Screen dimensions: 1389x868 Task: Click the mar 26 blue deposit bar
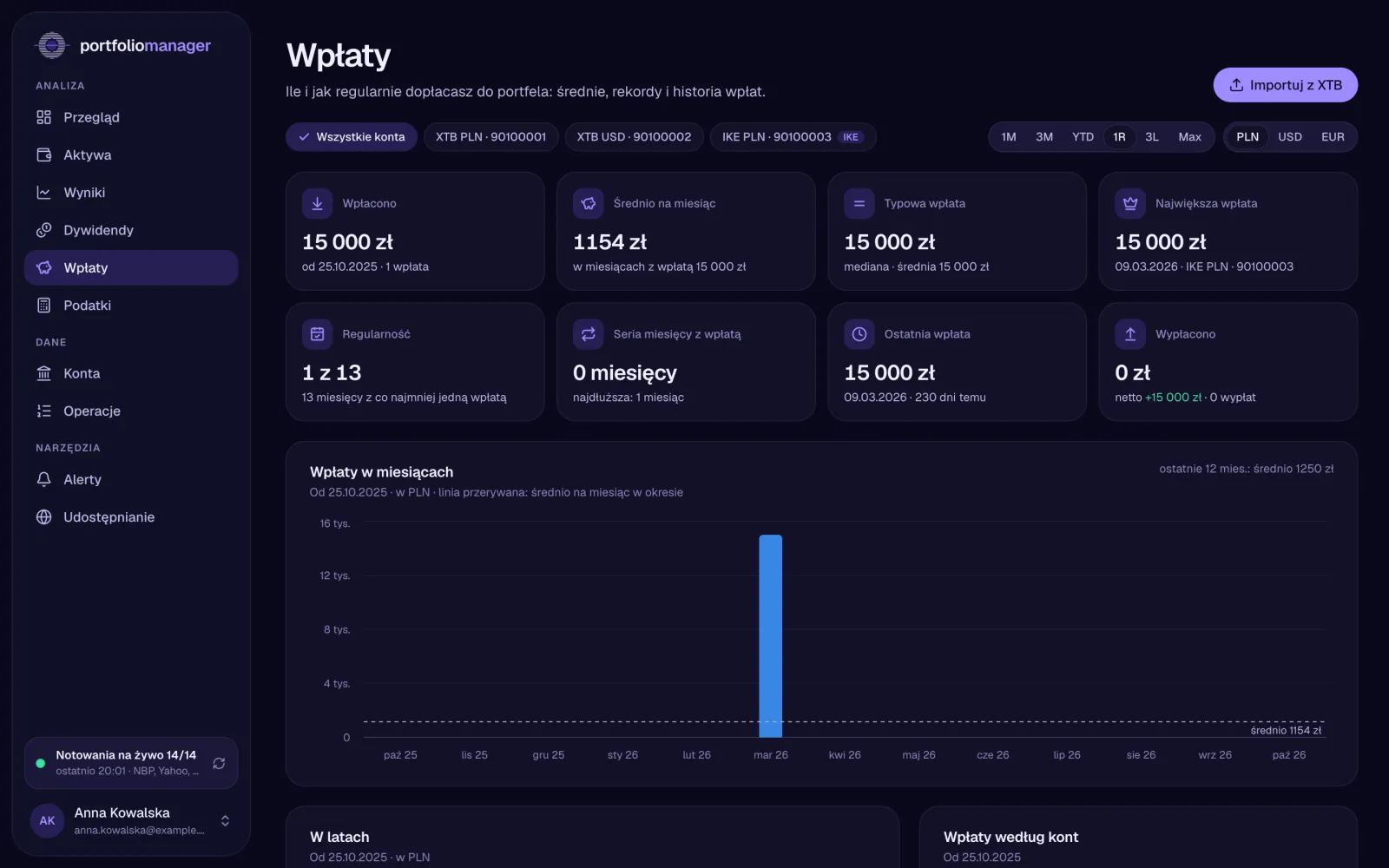pos(770,636)
